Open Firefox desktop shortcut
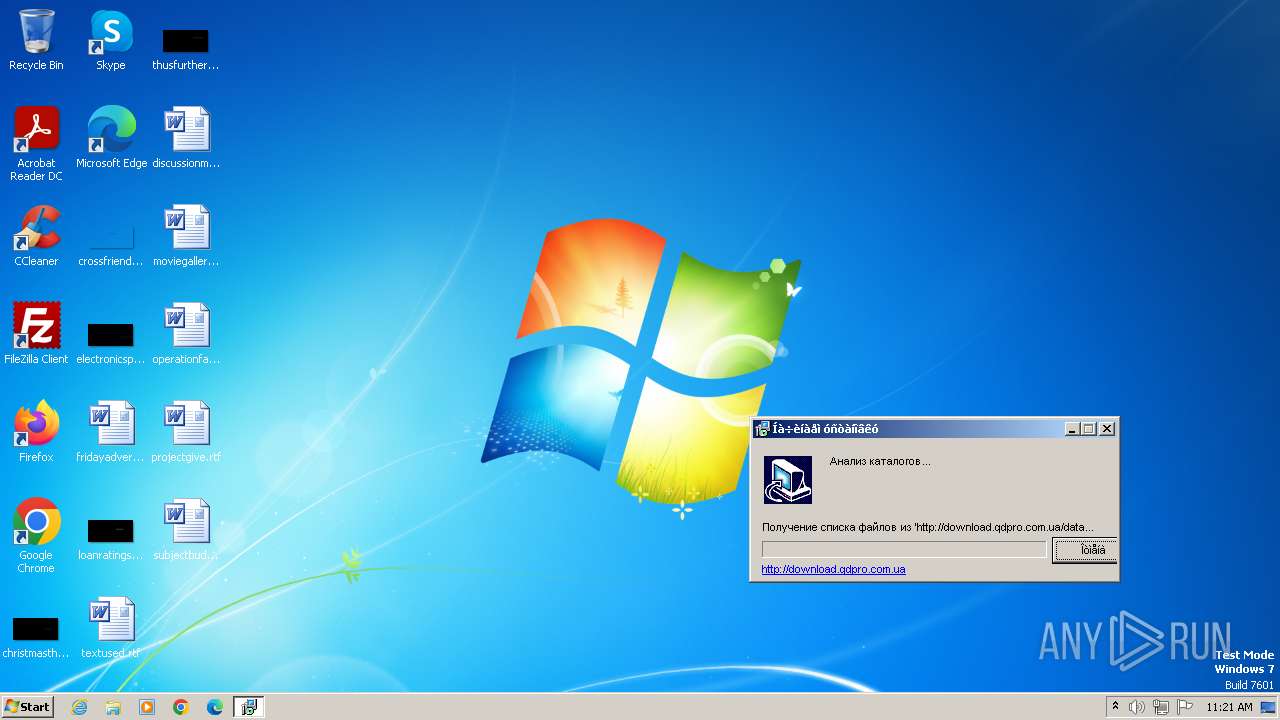 pyautogui.click(x=36, y=431)
